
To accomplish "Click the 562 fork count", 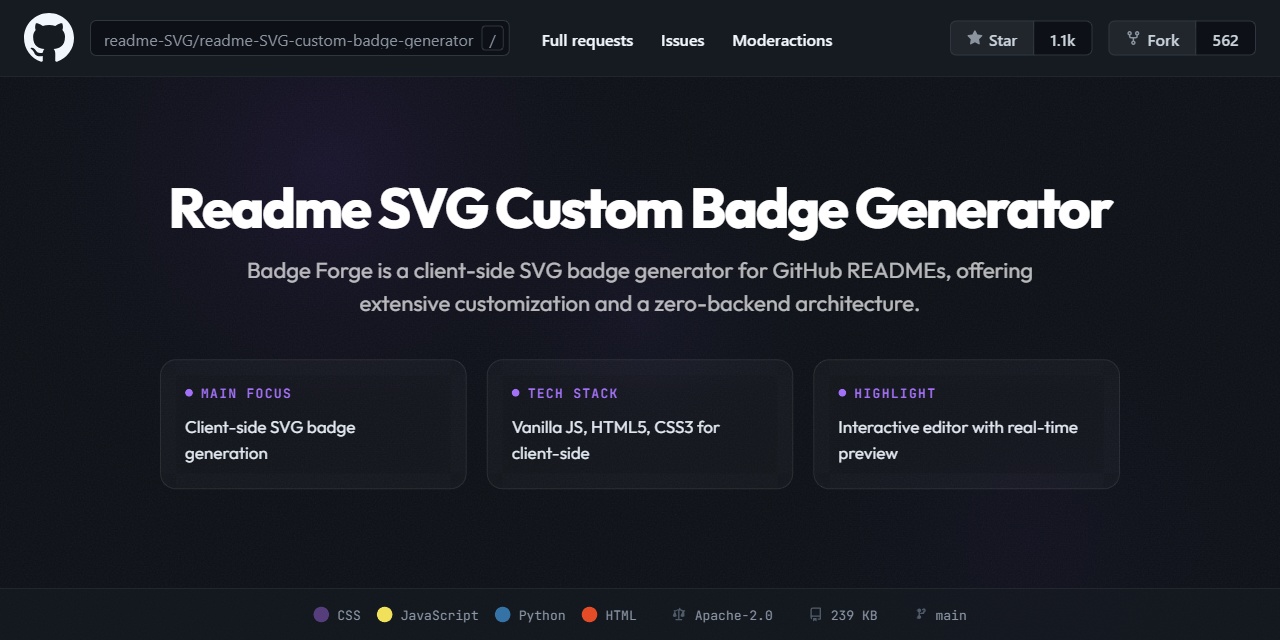I will coord(1225,38).
